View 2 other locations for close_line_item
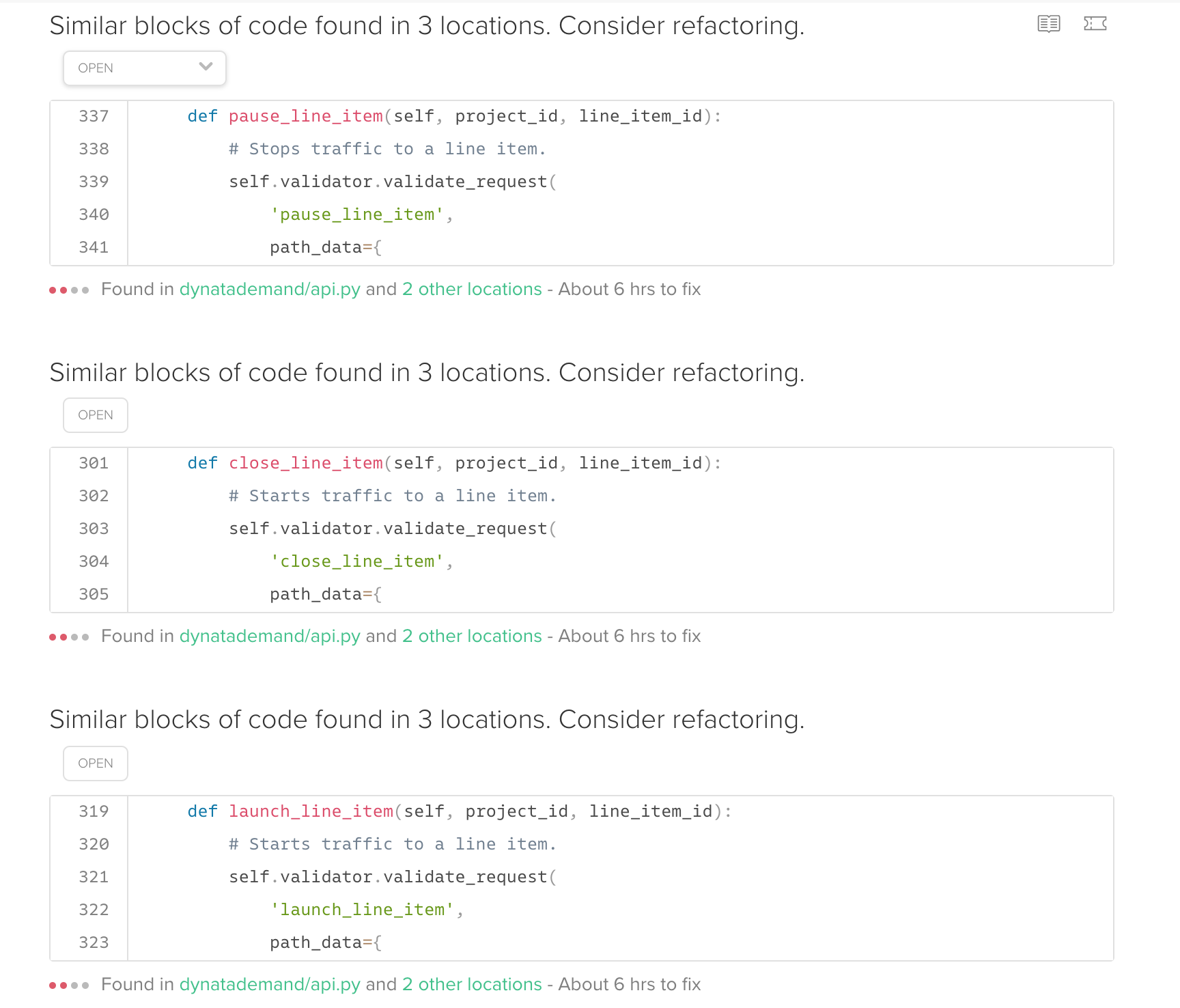 tap(471, 636)
